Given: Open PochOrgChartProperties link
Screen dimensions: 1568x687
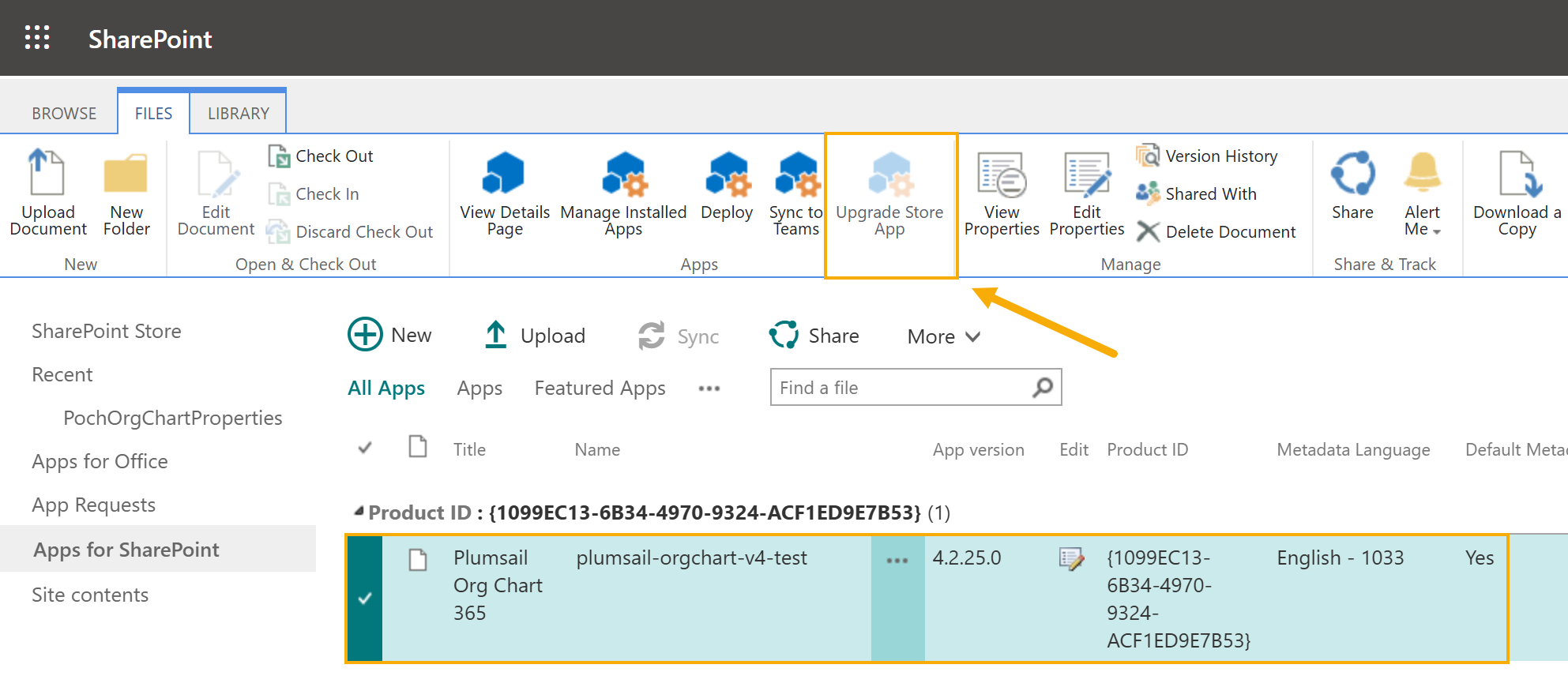Looking at the screenshot, I should (x=173, y=418).
